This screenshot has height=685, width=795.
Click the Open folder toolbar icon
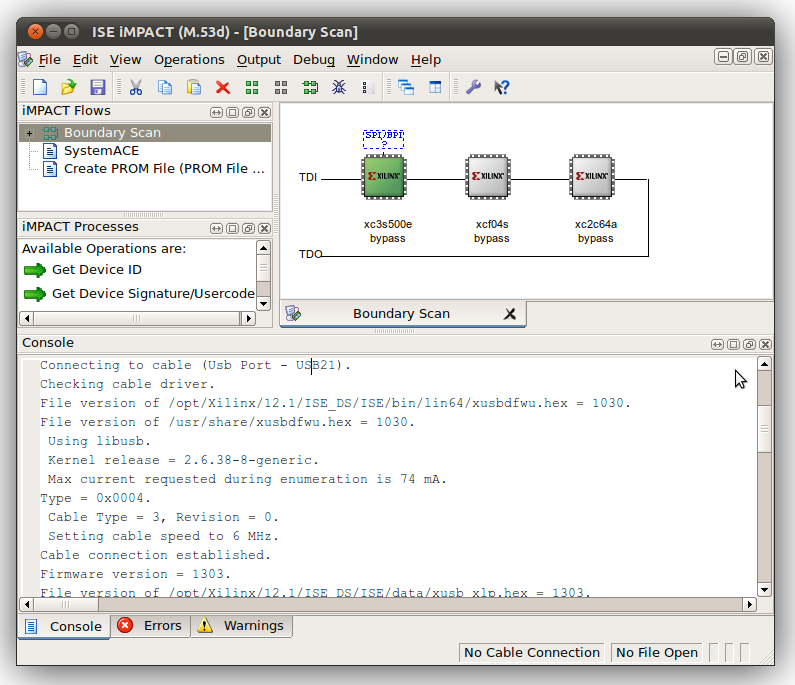tap(68, 87)
